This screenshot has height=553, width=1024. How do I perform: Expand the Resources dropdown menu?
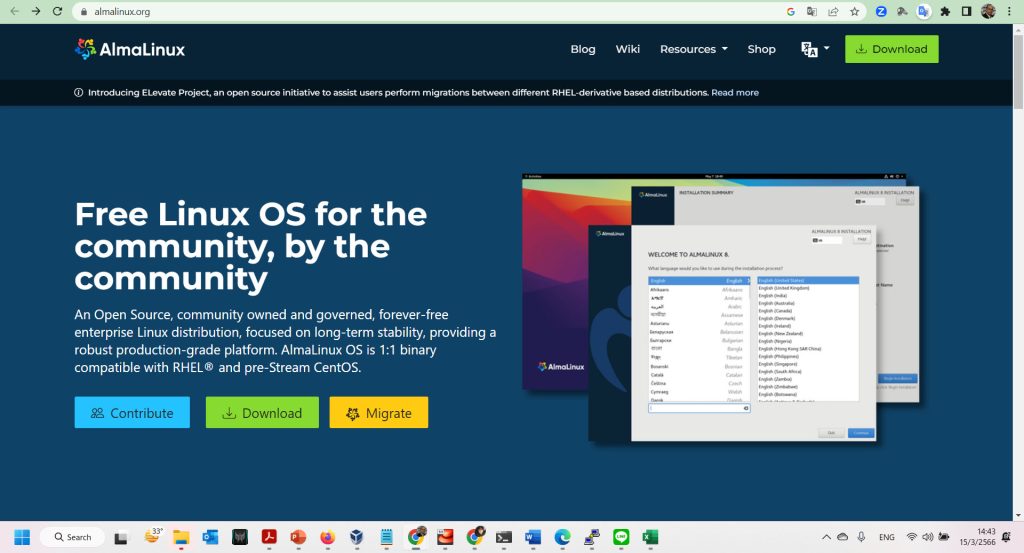693,49
